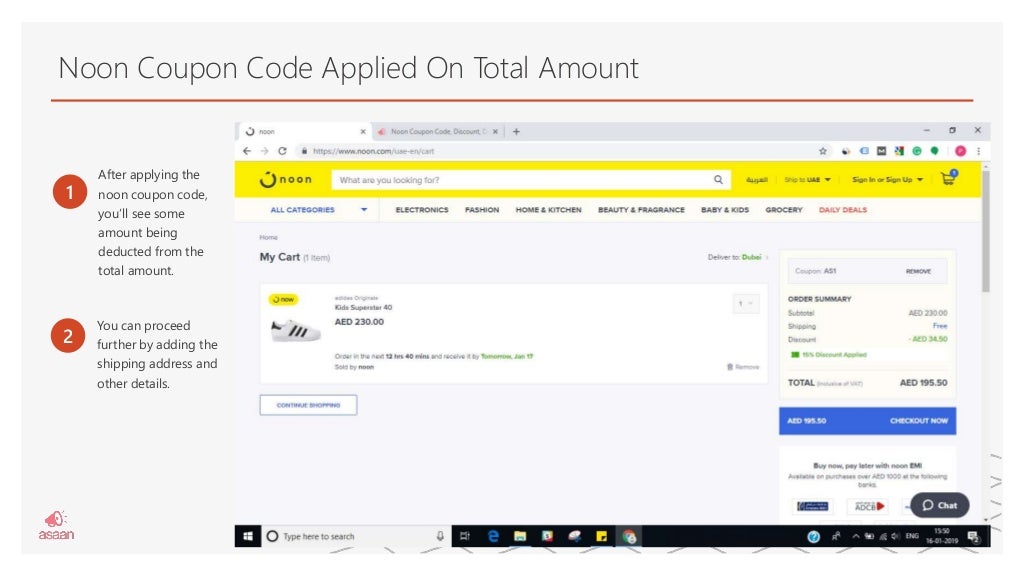Click the Home breadcrumb link
The image size is (1024, 576).
[x=268, y=238]
